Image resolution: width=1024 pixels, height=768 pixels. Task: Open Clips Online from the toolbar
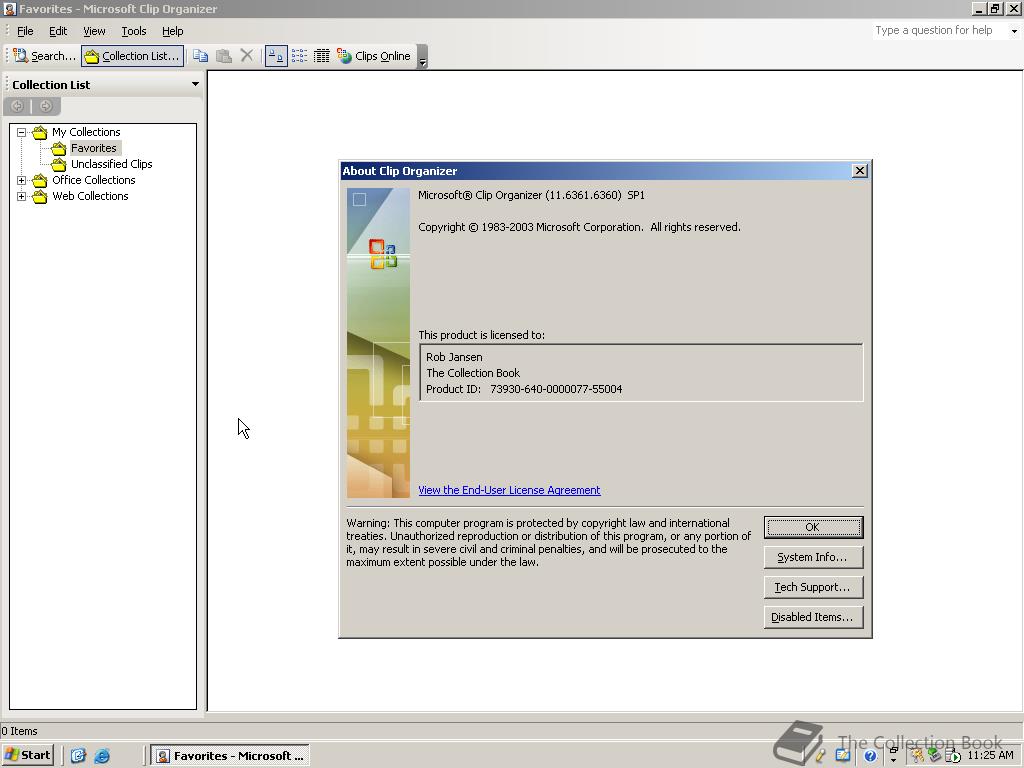tap(374, 56)
